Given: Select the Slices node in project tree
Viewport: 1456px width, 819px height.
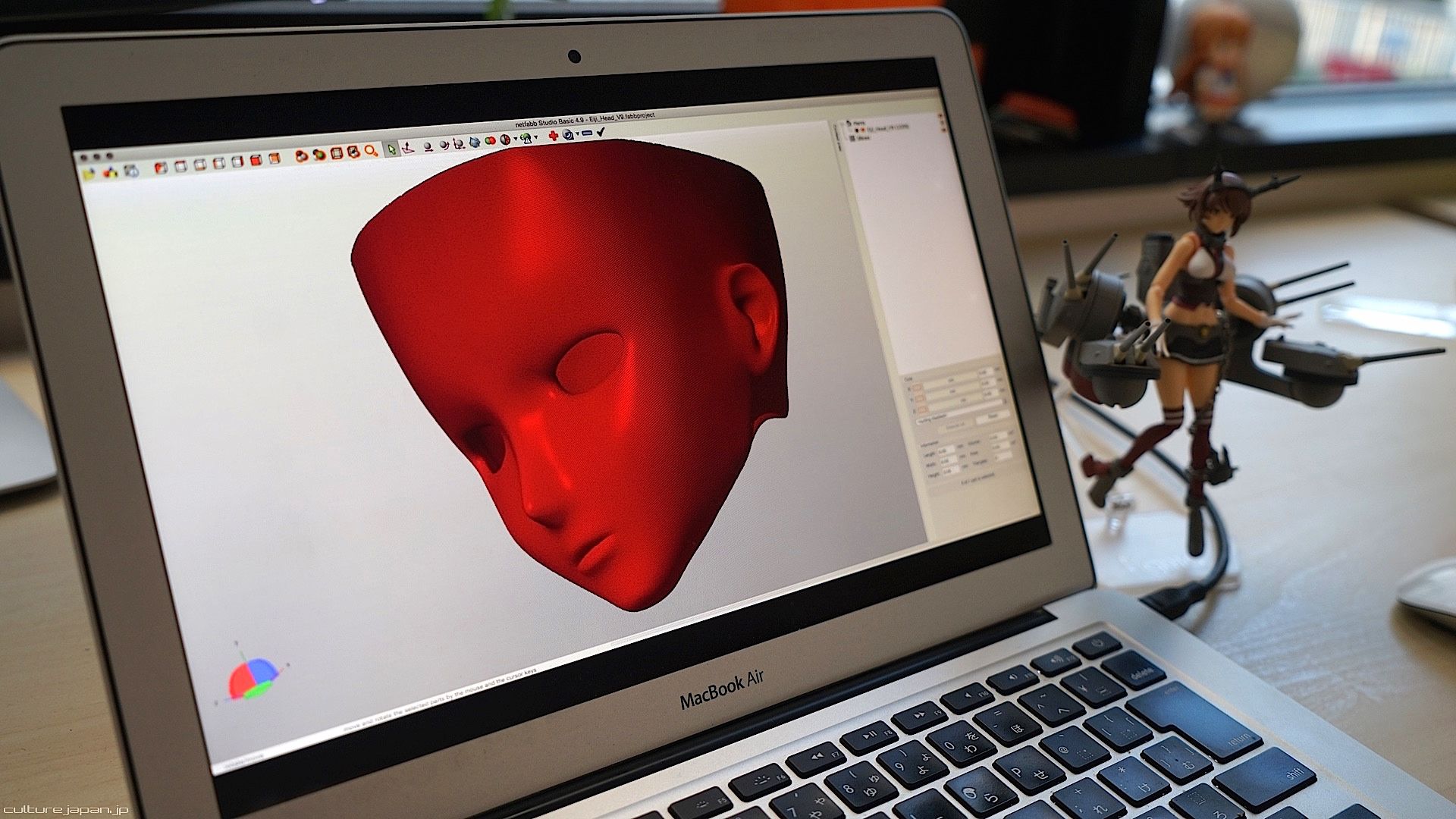Looking at the screenshot, I should point(862,138).
